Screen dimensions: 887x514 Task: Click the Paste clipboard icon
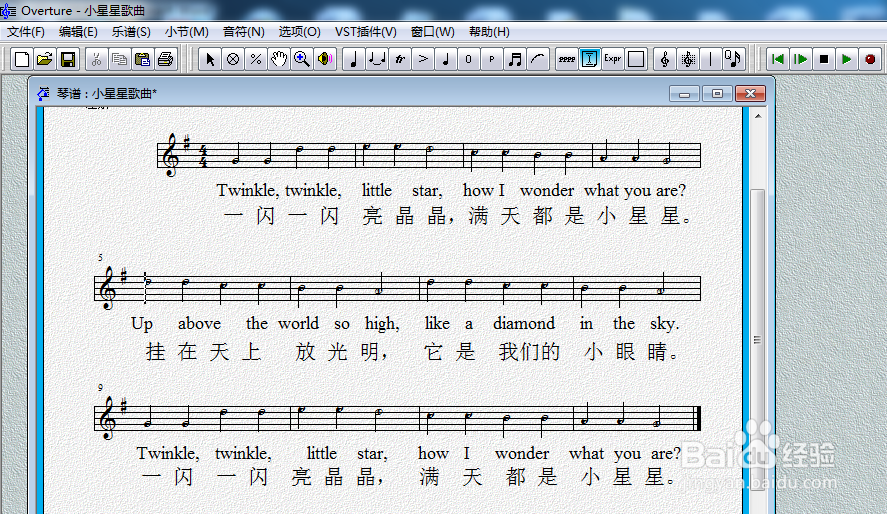pyautogui.click(x=143, y=59)
